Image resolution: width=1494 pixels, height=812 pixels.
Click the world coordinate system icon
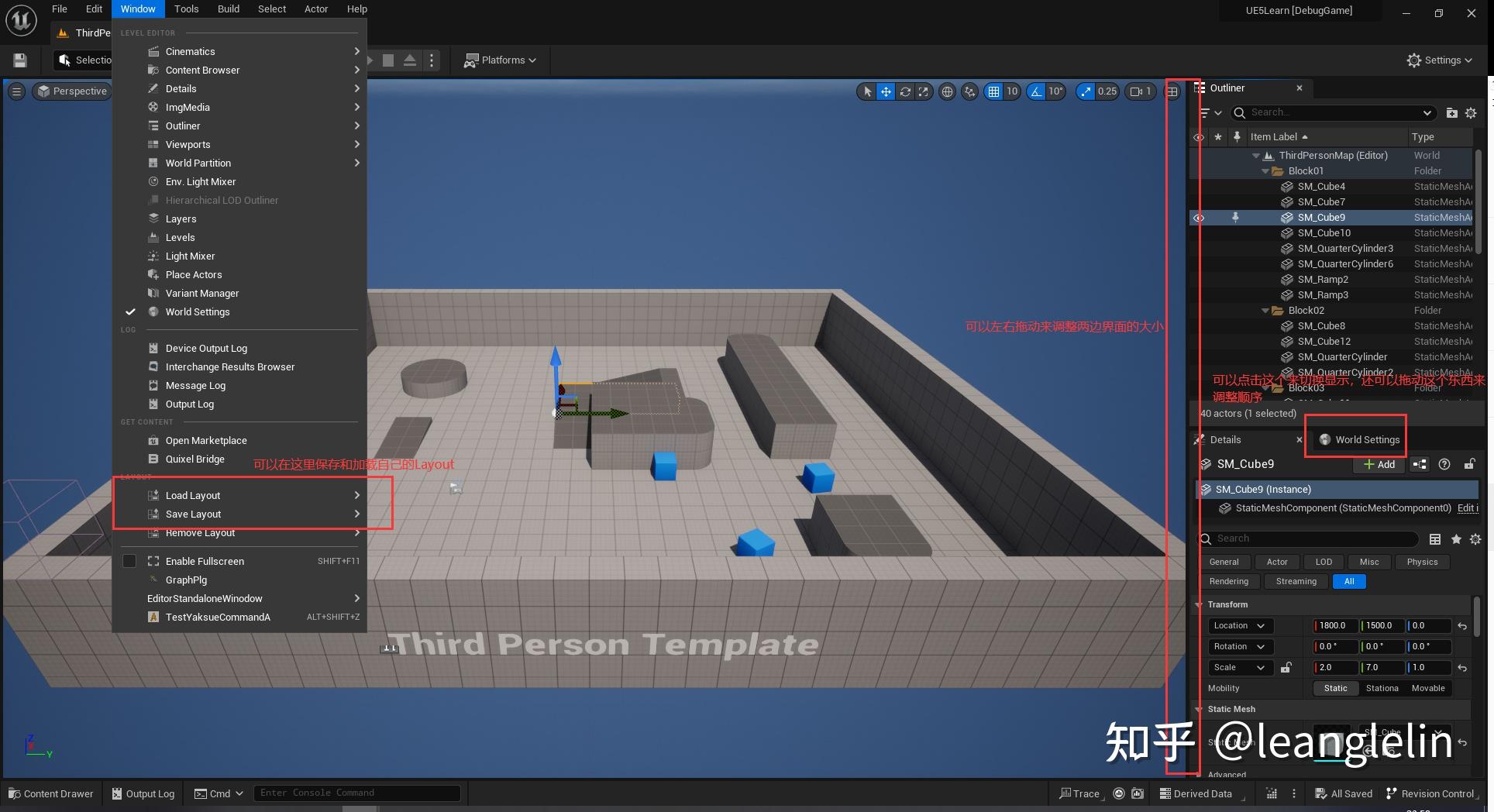[x=947, y=91]
